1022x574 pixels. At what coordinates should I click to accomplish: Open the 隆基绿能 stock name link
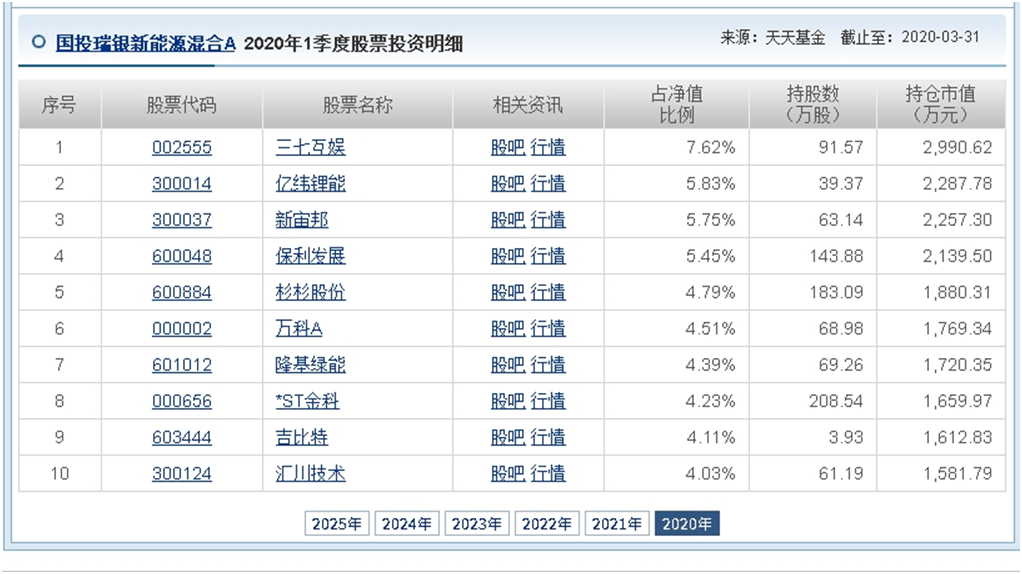[x=310, y=364]
